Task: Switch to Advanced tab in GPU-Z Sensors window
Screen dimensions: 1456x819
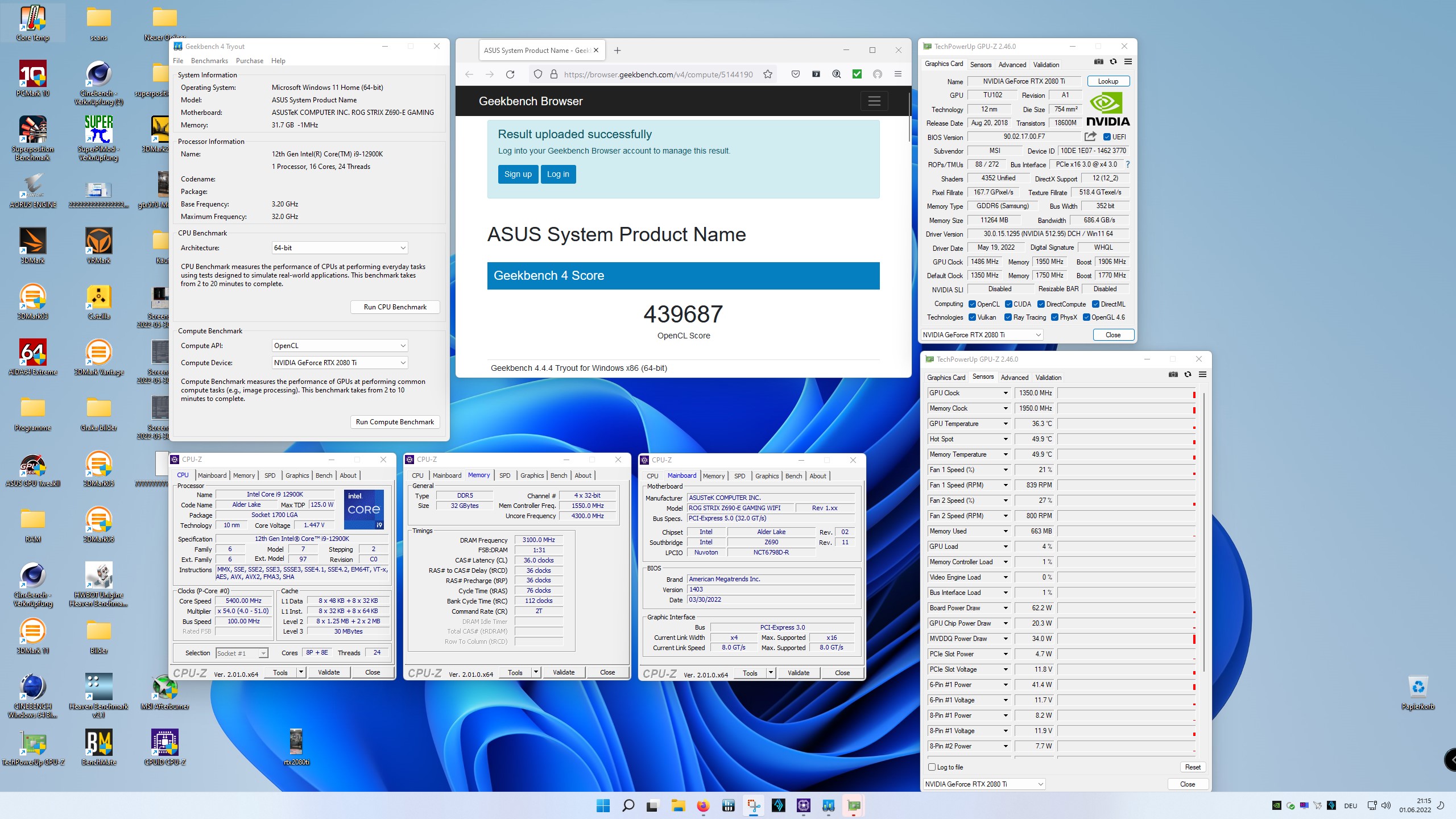Action: [x=1015, y=378]
